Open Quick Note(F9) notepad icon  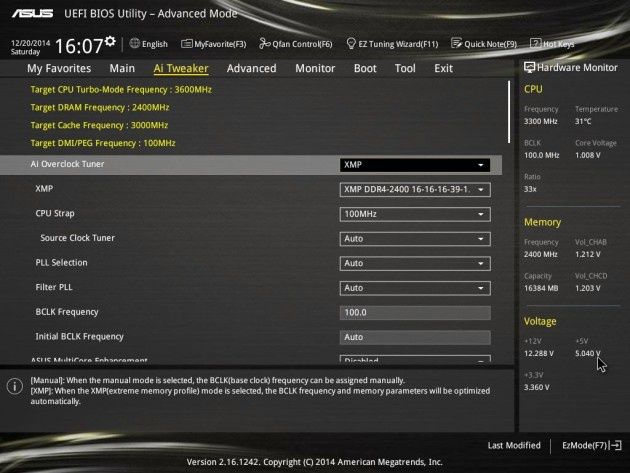[456, 43]
